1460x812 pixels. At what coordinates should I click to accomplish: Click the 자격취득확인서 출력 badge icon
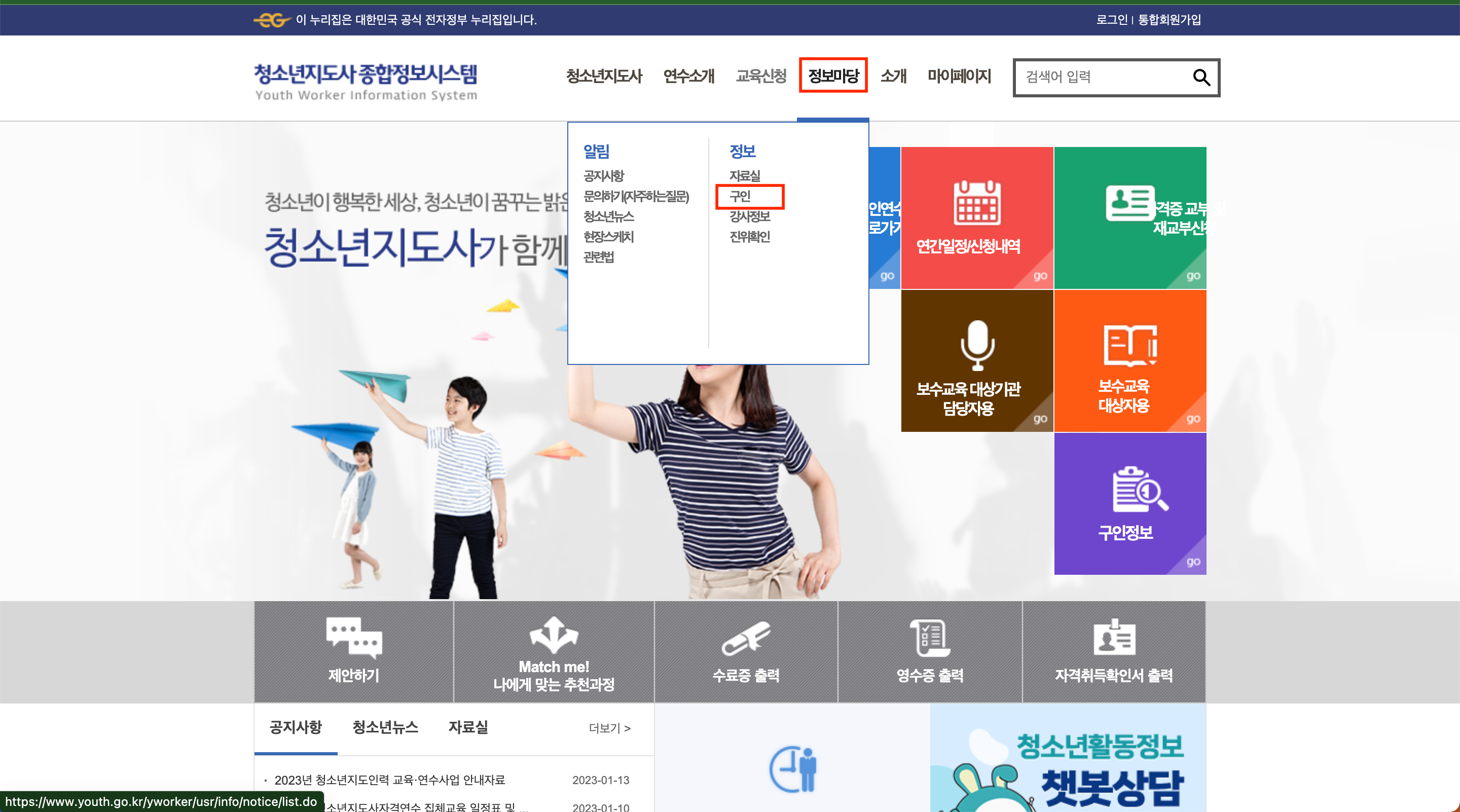[1114, 637]
